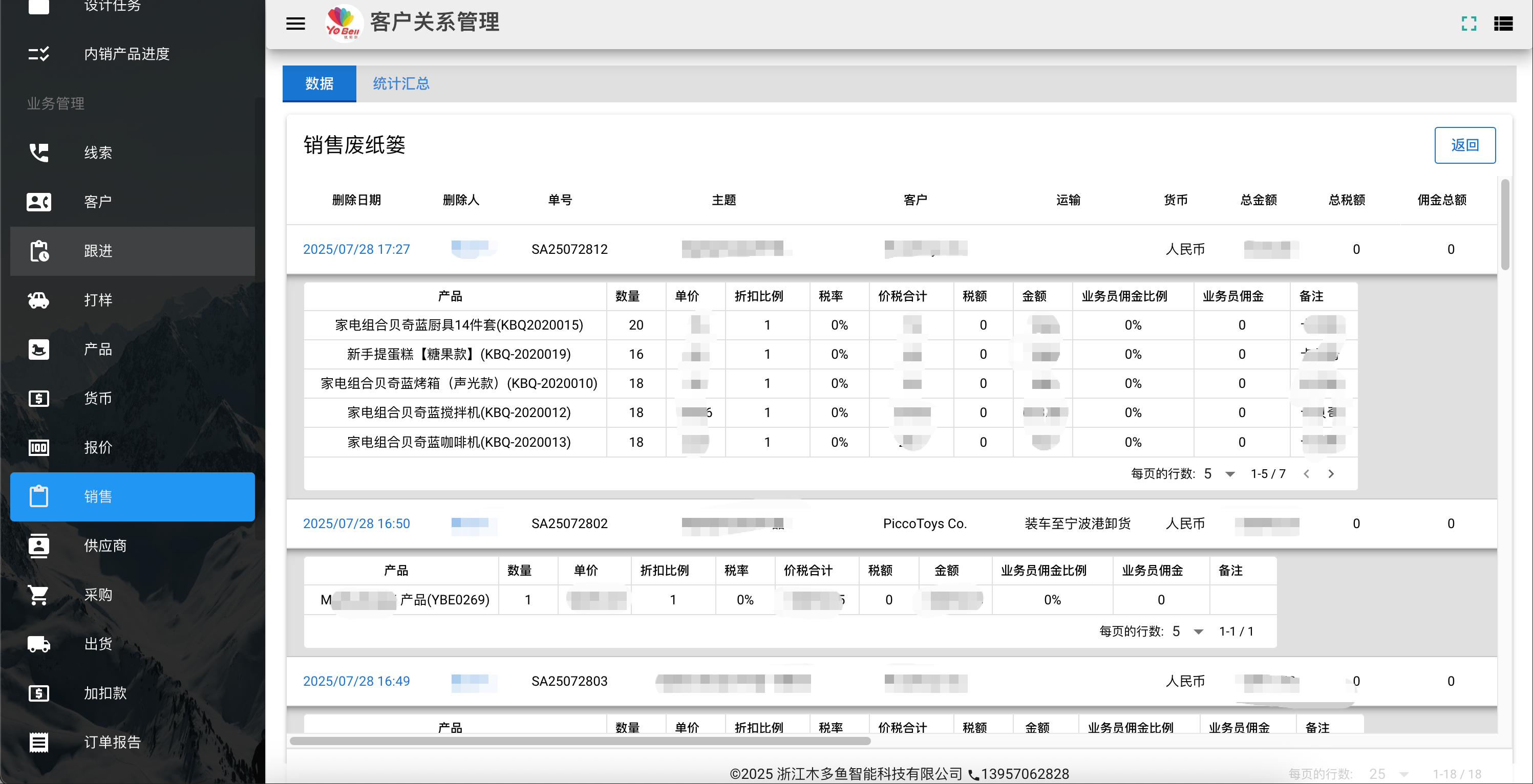Click the 返回 button
This screenshot has height=784, width=1533.
click(1464, 145)
